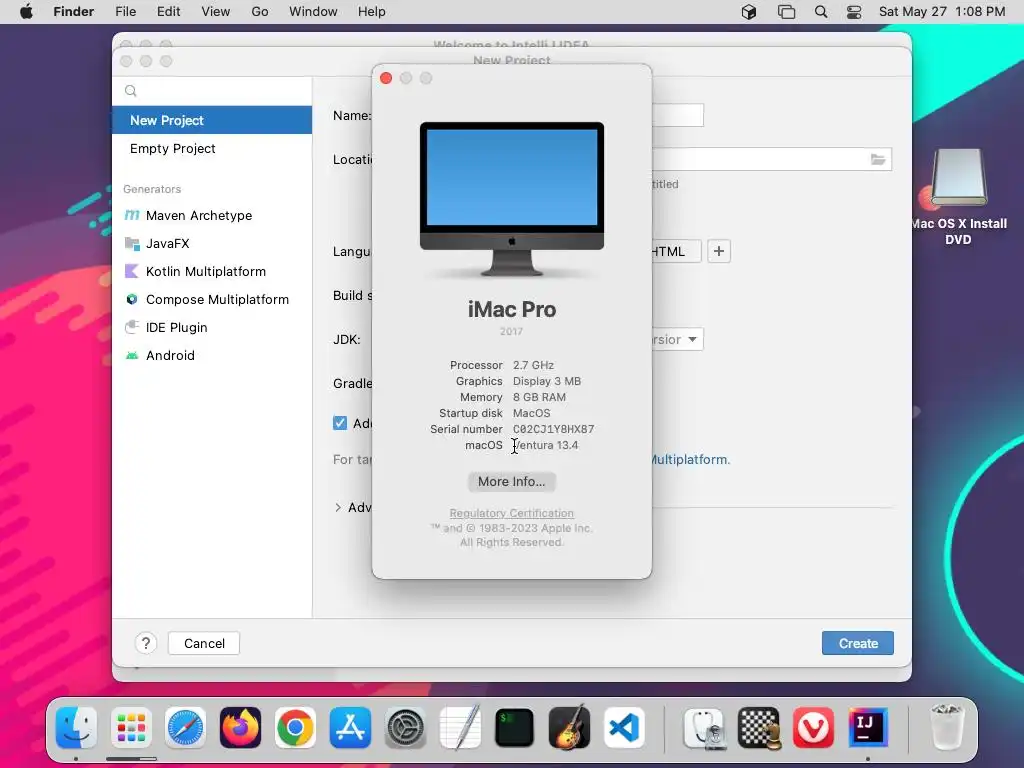Image resolution: width=1024 pixels, height=768 pixels.
Task: Open Firefox from the Dock
Action: pos(240,728)
